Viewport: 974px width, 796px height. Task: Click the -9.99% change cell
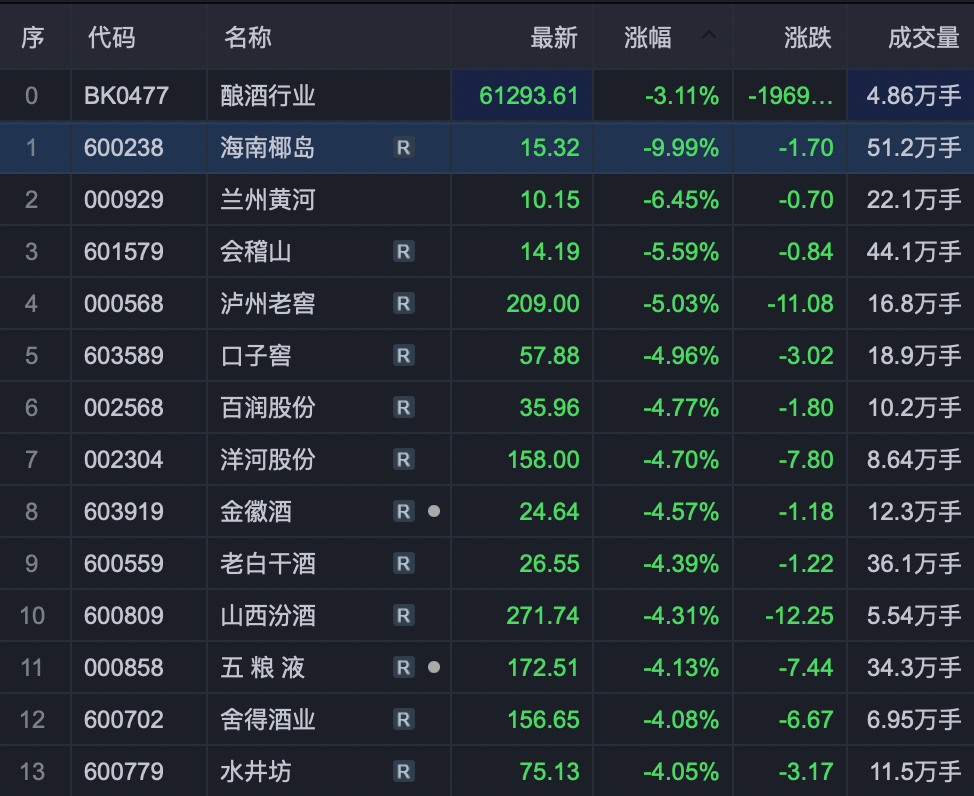tap(681, 148)
